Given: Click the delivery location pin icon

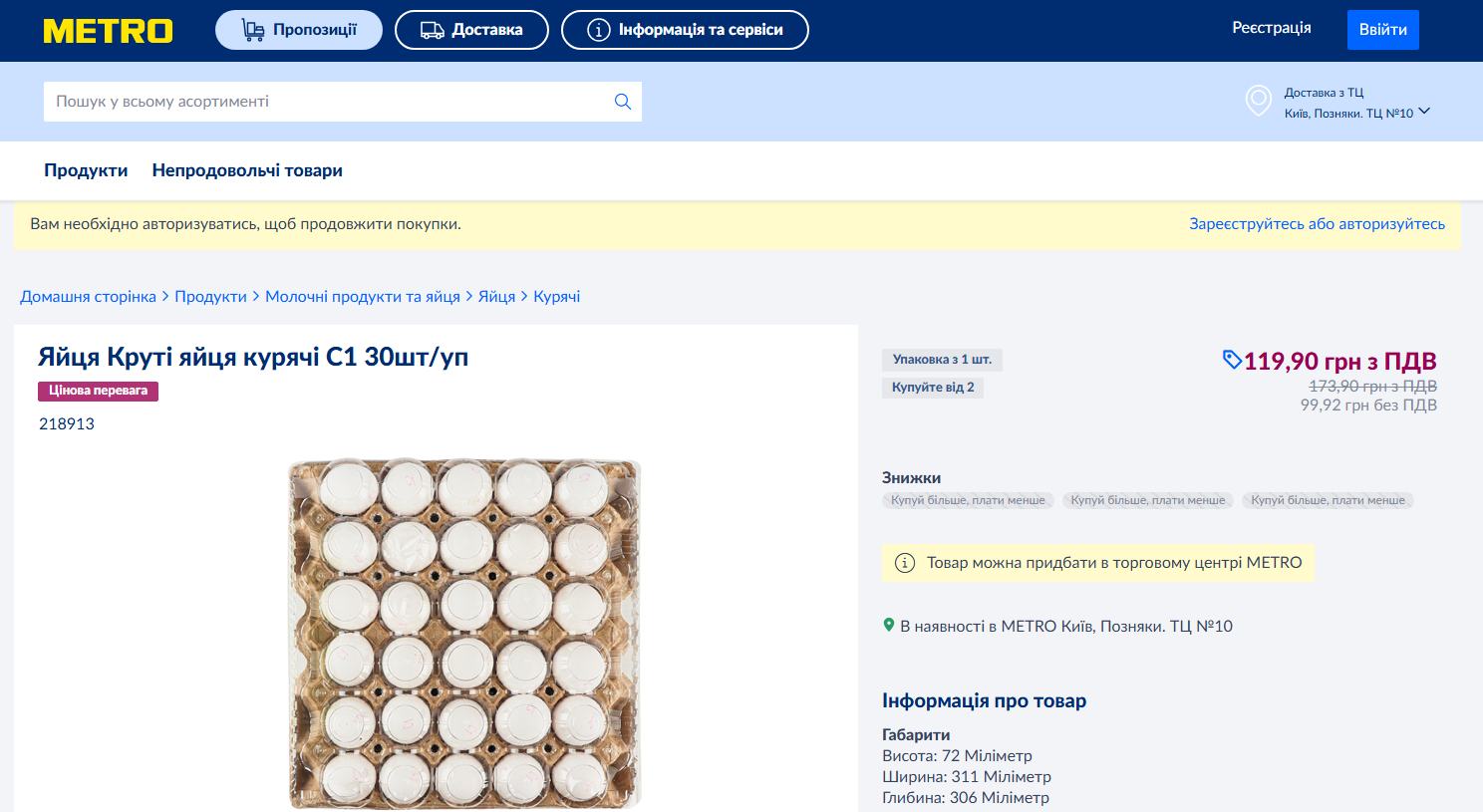Looking at the screenshot, I should (x=1259, y=101).
